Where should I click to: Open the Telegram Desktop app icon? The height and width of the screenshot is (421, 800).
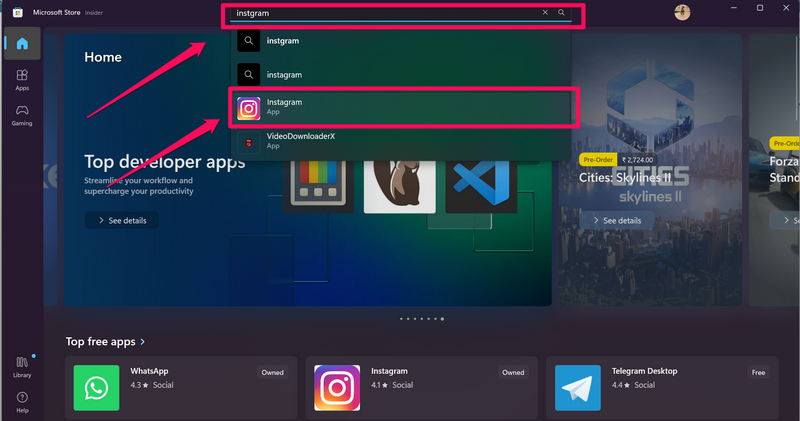pyautogui.click(x=578, y=388)
